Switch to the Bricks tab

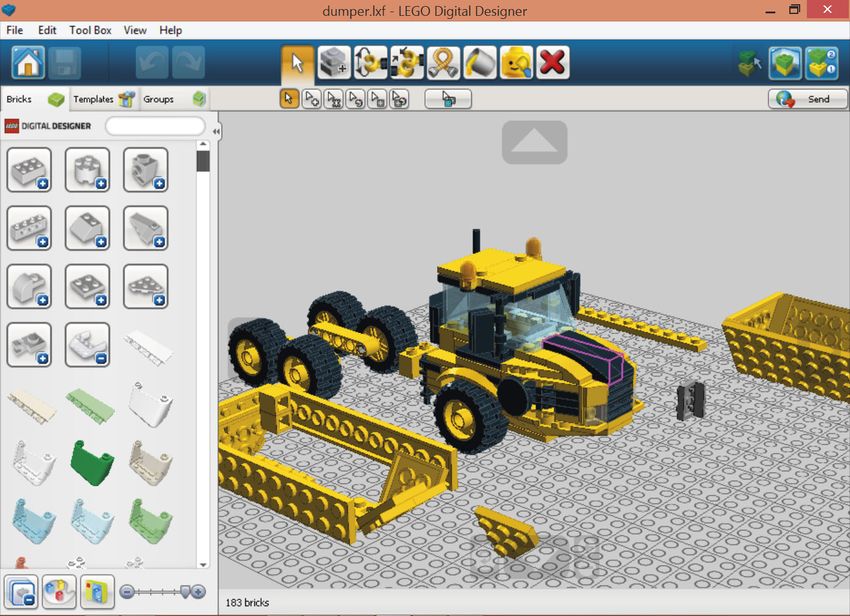35,99
